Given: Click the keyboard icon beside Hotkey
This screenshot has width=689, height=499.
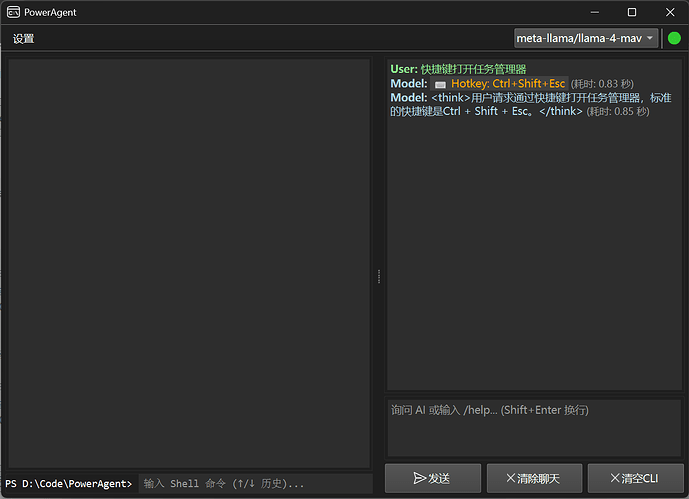Looking at the screenshot, I should [x=440, y=84].
